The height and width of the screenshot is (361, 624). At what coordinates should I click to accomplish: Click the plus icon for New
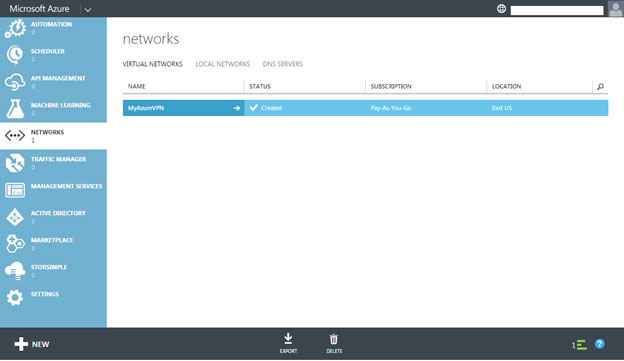[21, 344]
